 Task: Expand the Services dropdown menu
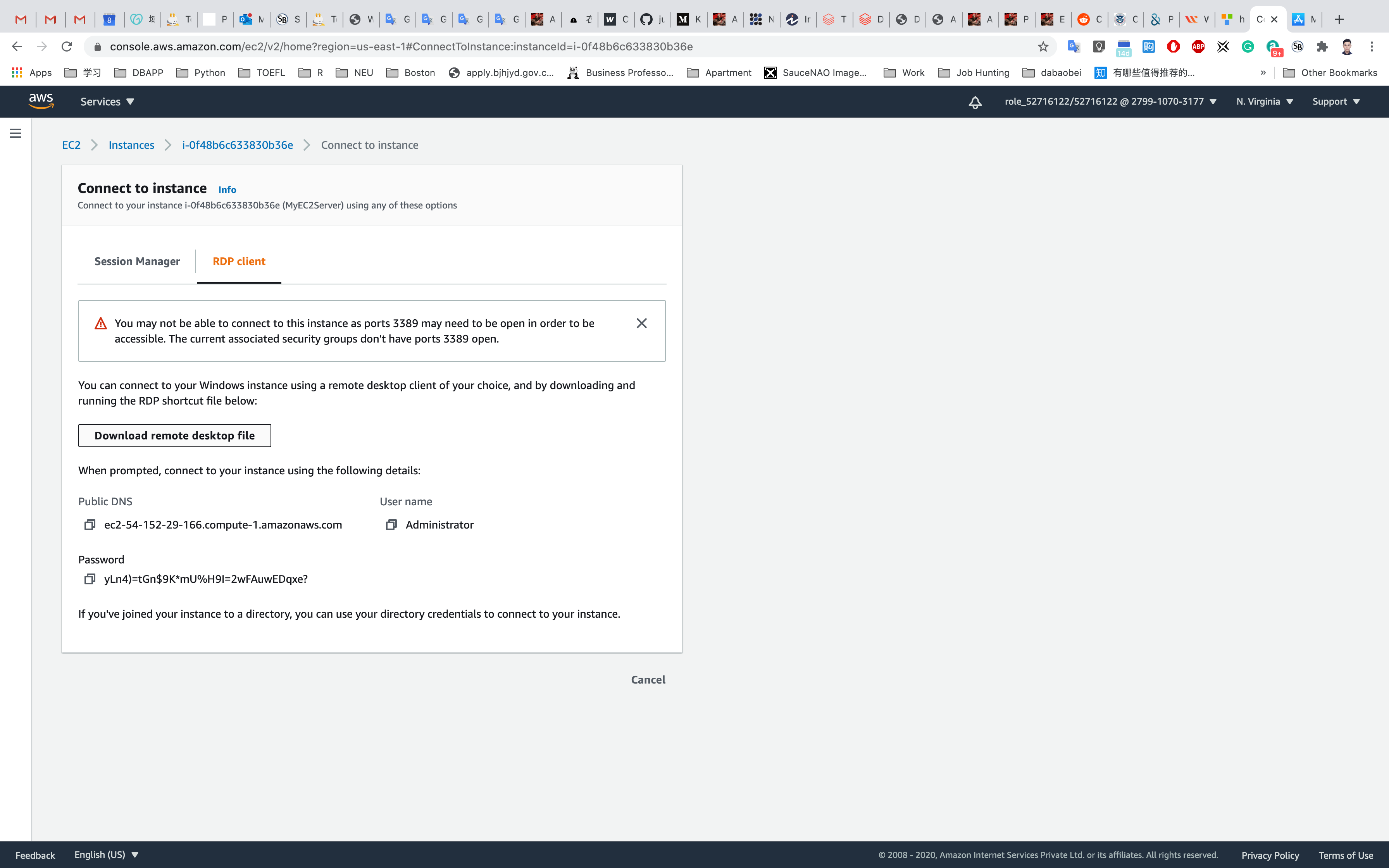point(107,102)
